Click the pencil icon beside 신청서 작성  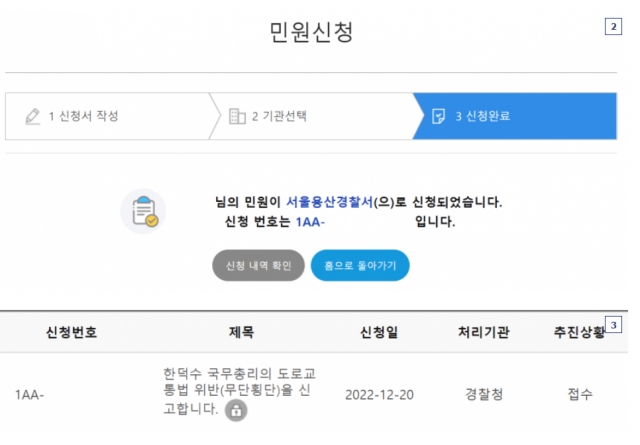point(33,116)
